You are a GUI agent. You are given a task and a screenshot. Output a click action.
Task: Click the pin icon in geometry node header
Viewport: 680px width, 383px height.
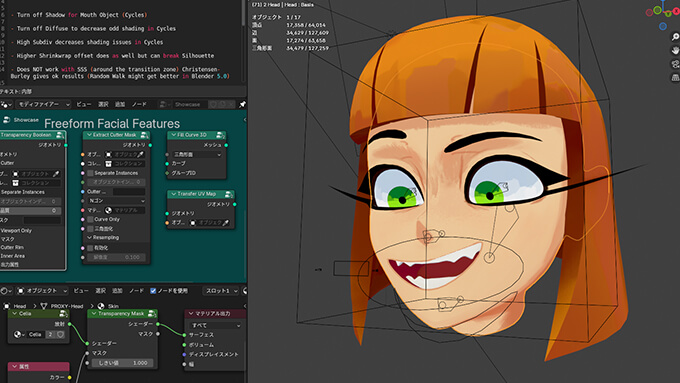[x=242, y=104]
